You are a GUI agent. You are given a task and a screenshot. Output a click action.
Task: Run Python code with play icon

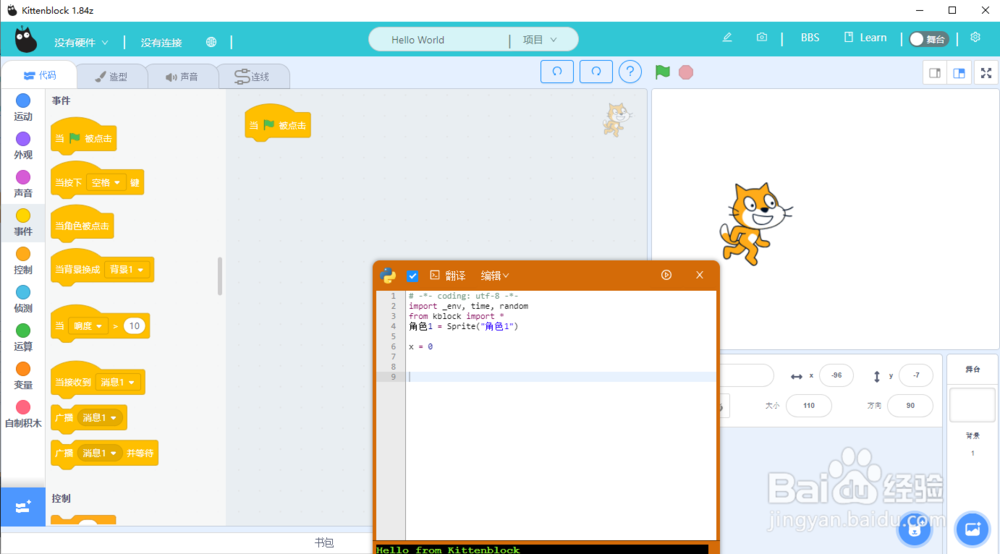point(666,275)
